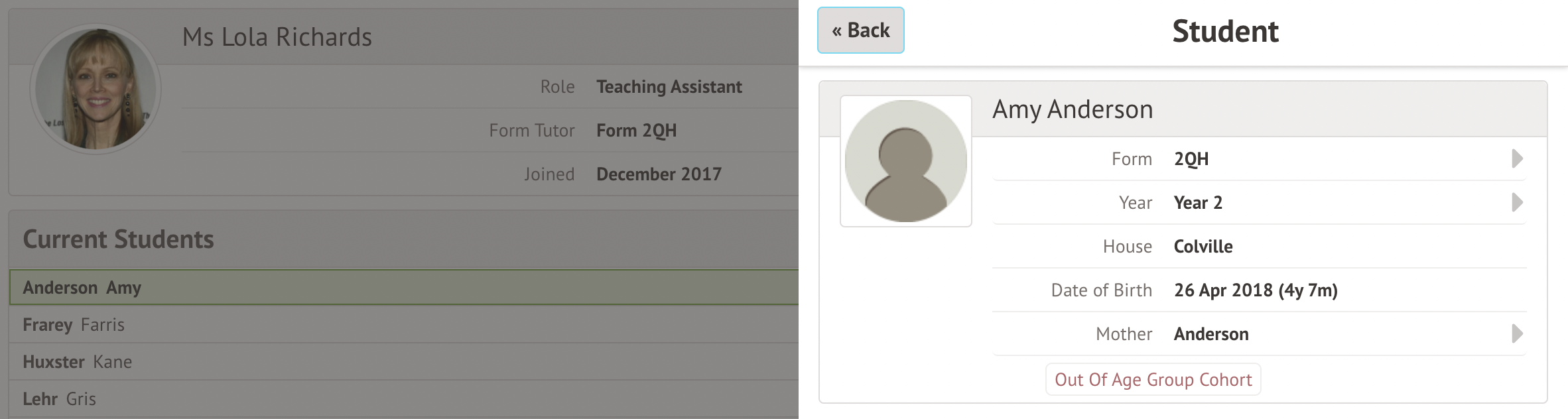Click the Current Students heading
Screen dimensions: 1568x419
(119, 239)
